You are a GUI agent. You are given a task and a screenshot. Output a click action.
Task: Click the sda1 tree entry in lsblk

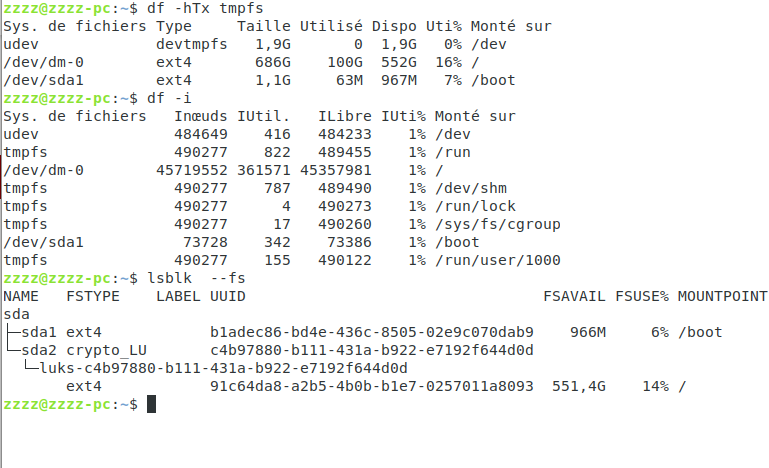coord(39,332)
